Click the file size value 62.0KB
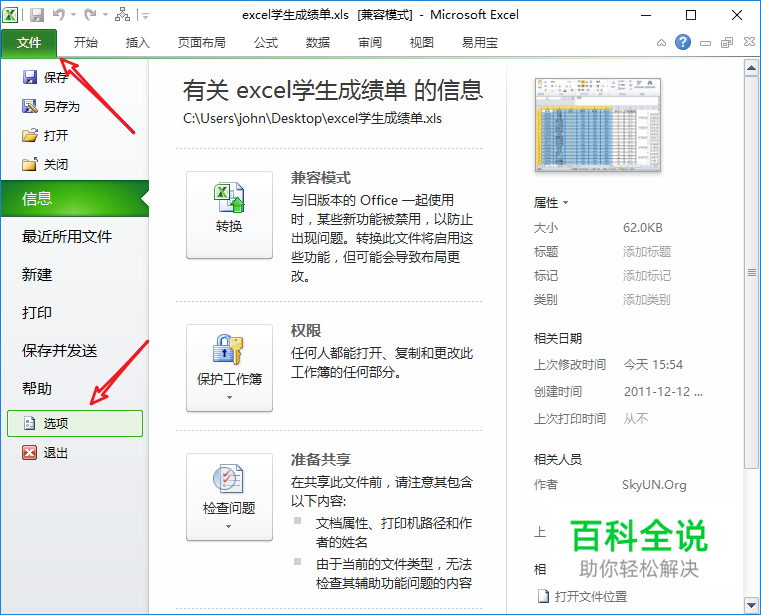The height and width of the screenshot is (615, 761). click(643, 228)
